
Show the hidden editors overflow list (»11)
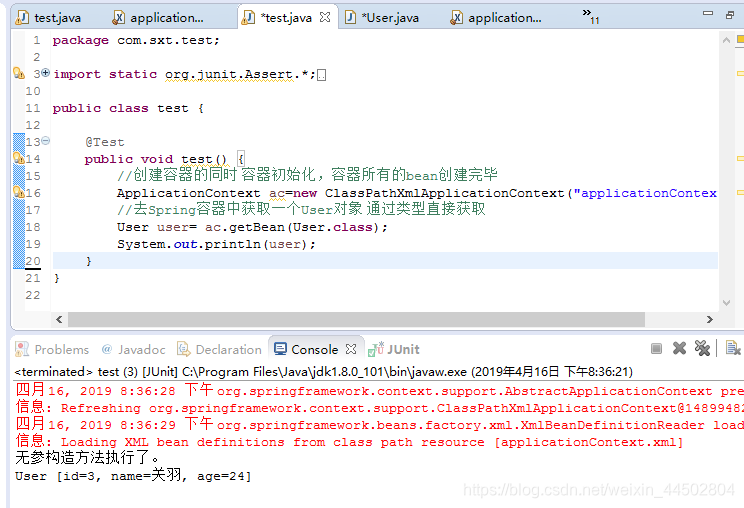coord(591,16)
